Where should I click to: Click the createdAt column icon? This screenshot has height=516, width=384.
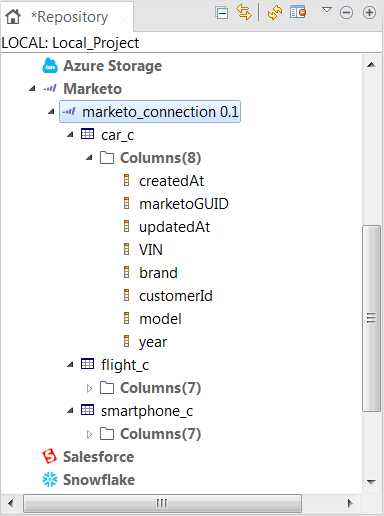pyautogui.click(x=126, y=180)
